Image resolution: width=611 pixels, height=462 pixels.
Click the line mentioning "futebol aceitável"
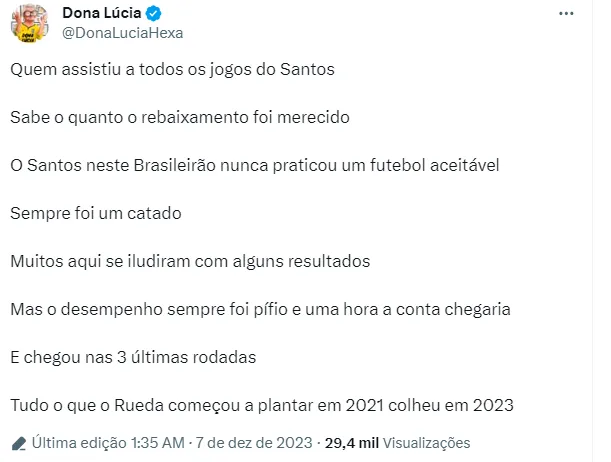click(254, 165)
